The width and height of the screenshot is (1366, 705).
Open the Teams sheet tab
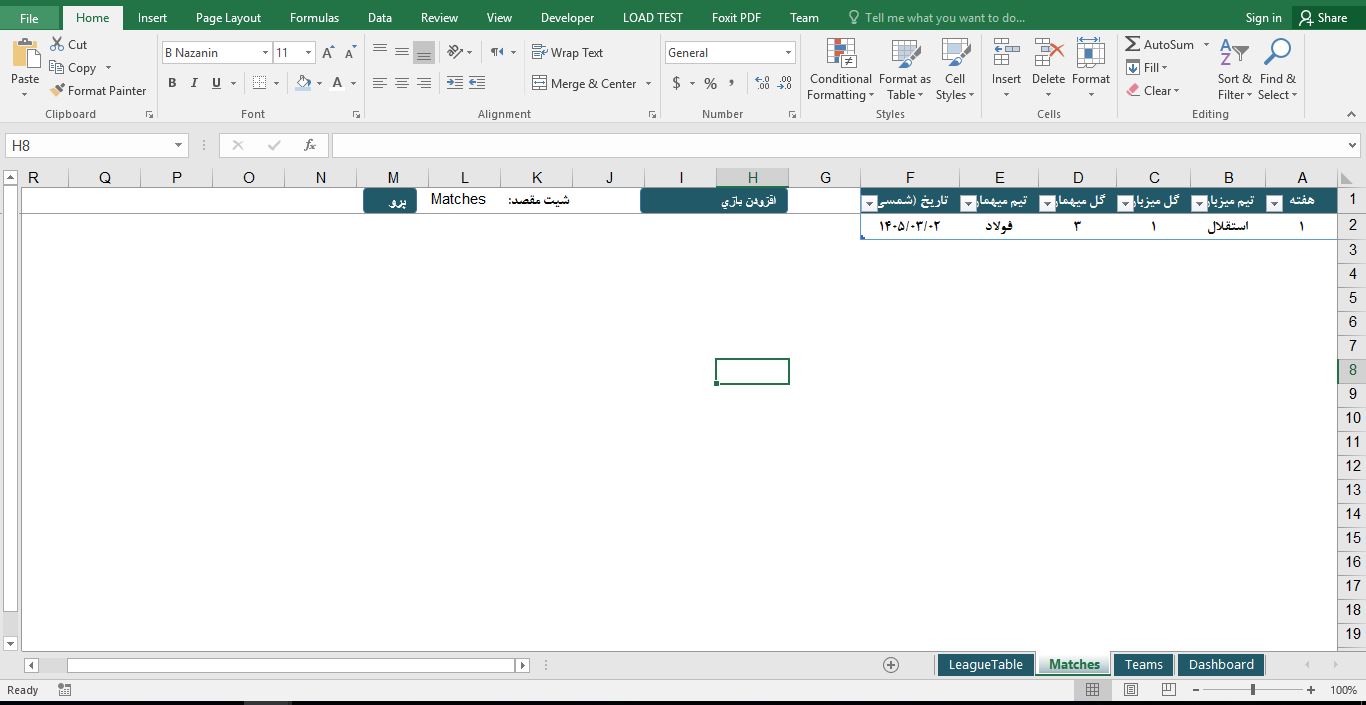[1143, 665]
